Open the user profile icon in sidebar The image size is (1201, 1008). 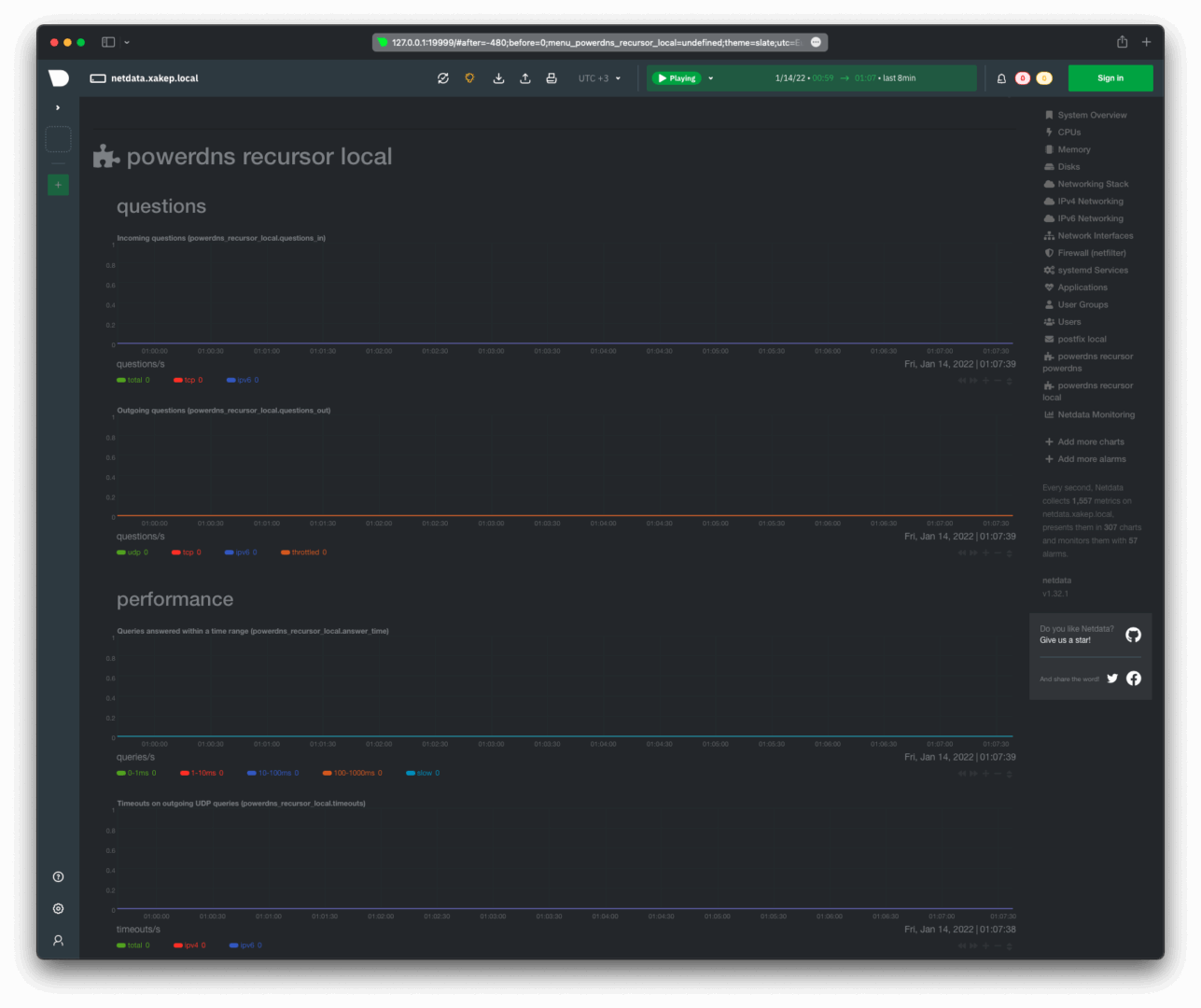pos(58,941)
